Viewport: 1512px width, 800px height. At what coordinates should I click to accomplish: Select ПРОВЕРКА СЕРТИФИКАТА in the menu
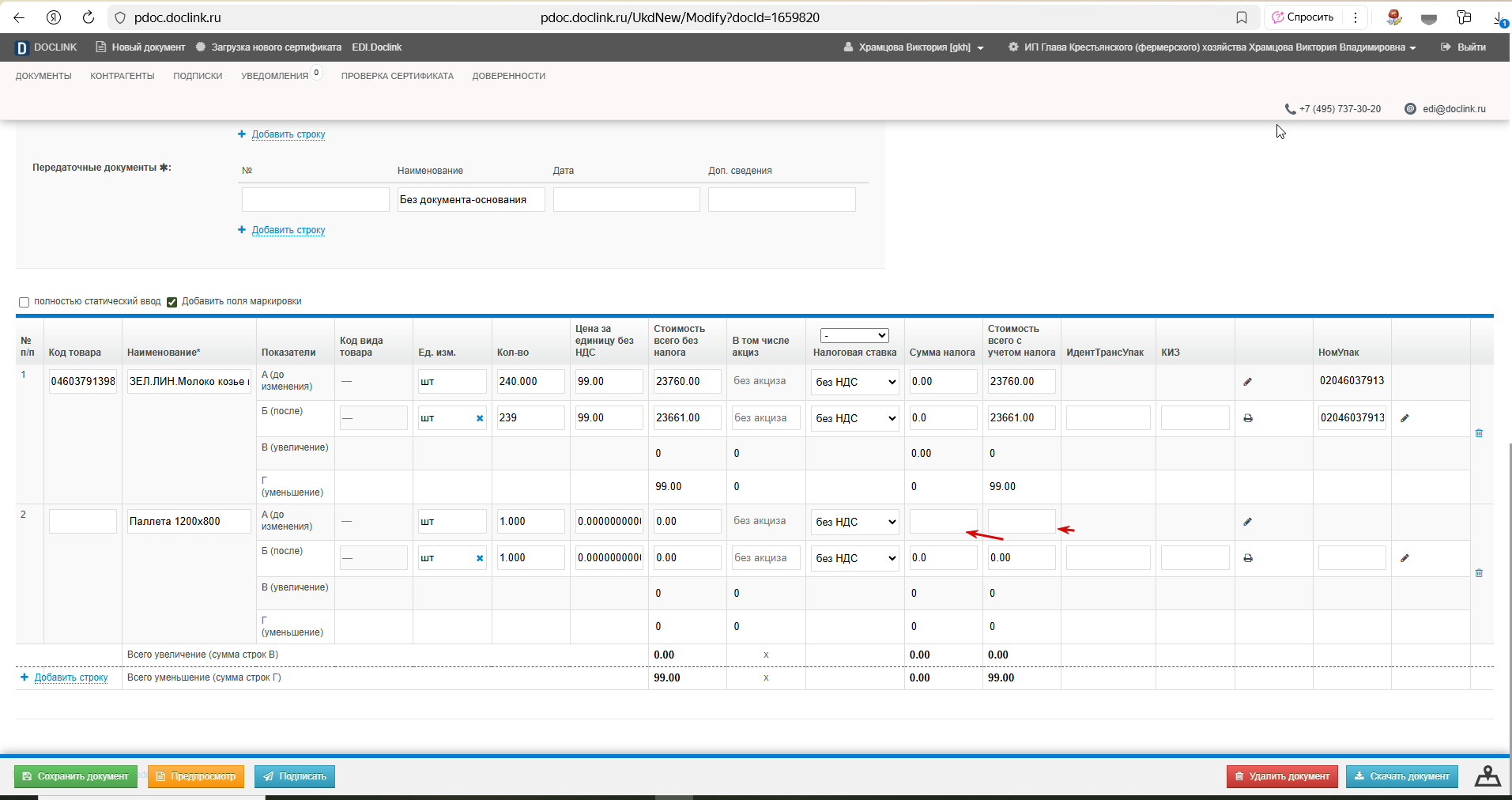click(x=398, y=76)
